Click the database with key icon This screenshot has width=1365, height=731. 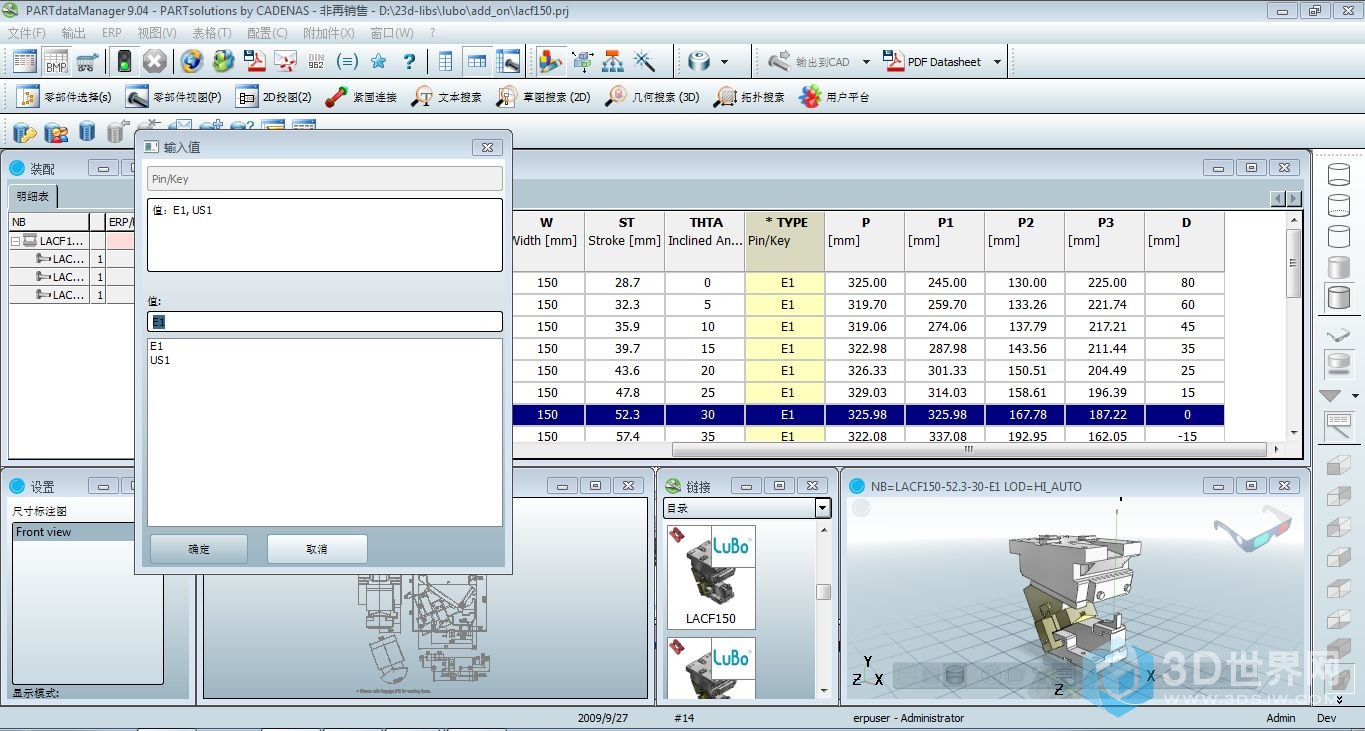coord(25,132)
